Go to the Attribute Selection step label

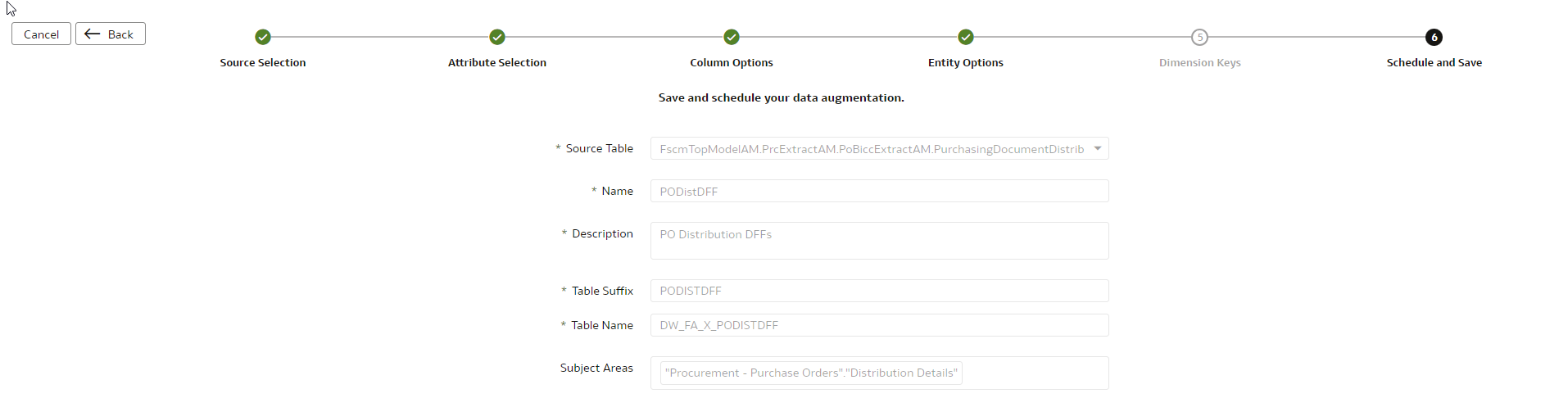[x=497, y=62]
